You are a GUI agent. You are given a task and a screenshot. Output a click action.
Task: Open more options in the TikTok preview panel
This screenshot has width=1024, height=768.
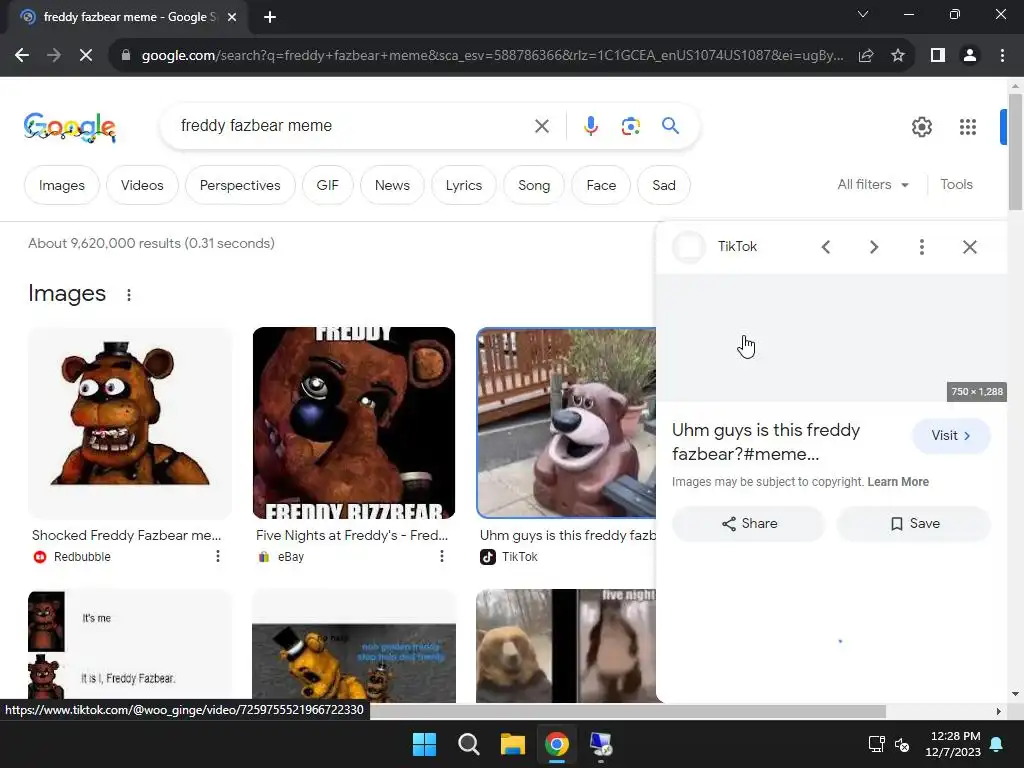[921, 247]
